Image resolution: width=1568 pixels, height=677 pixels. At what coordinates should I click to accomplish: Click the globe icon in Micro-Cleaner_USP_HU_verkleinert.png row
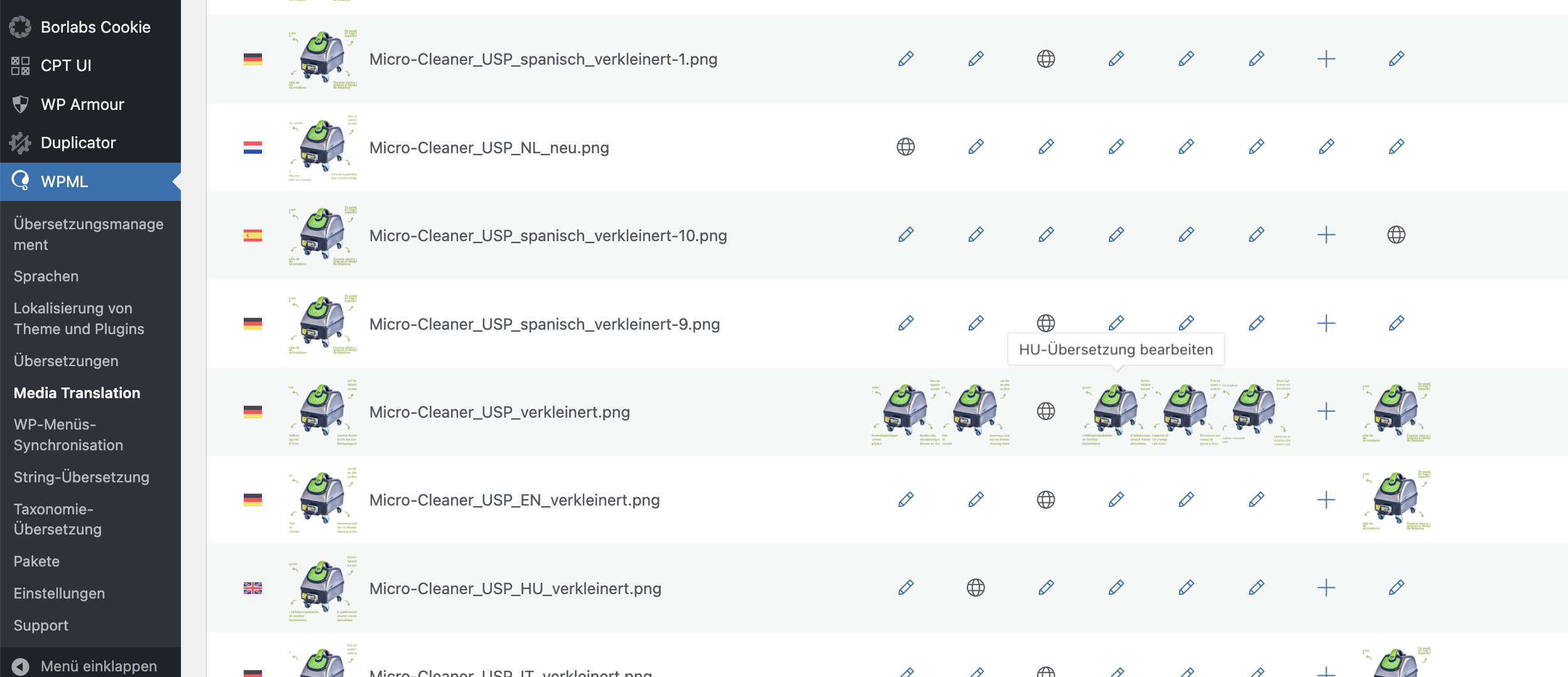(976, 588)
